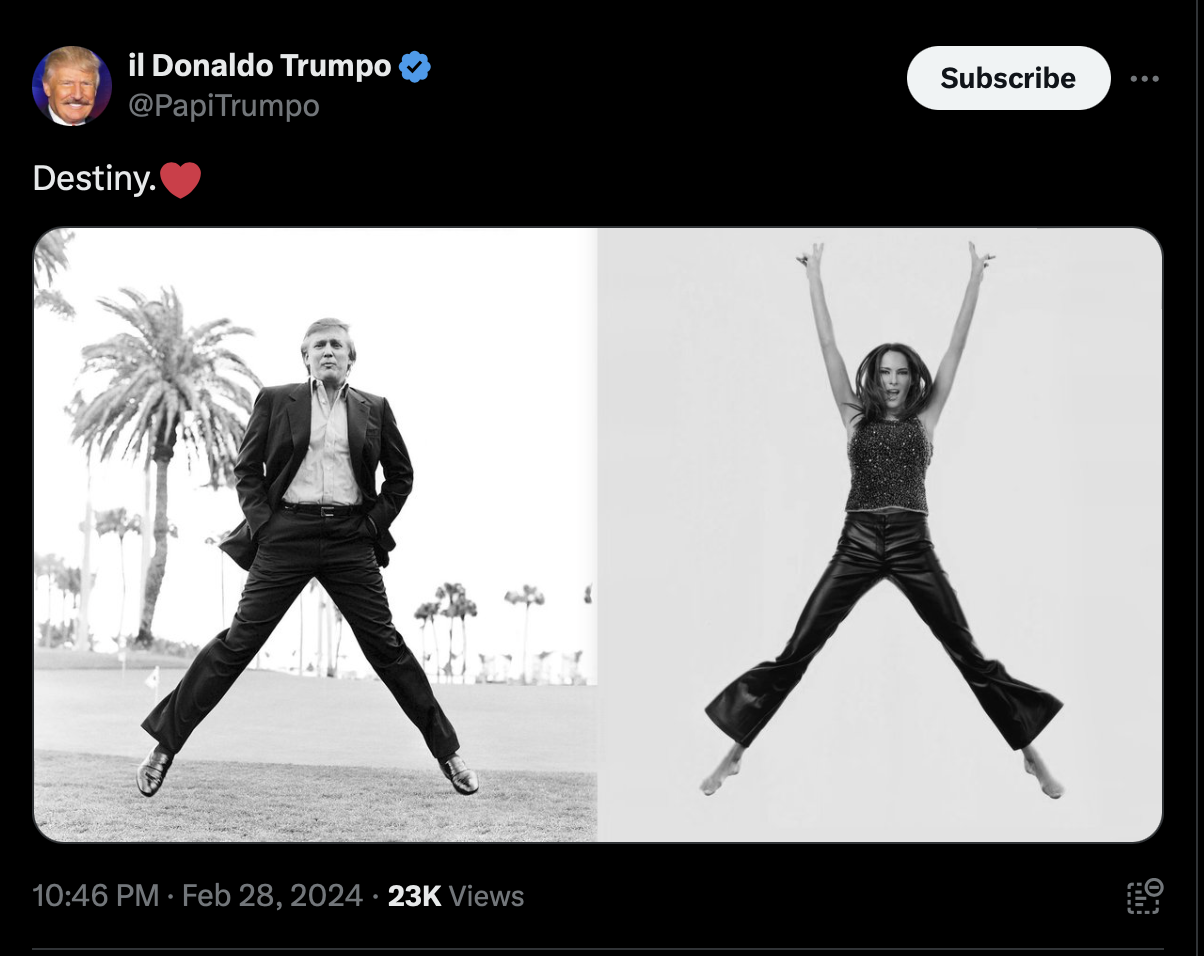Click the sequined top in the right photo
This screenshot has height=956, width=1204.
[888, 464]
